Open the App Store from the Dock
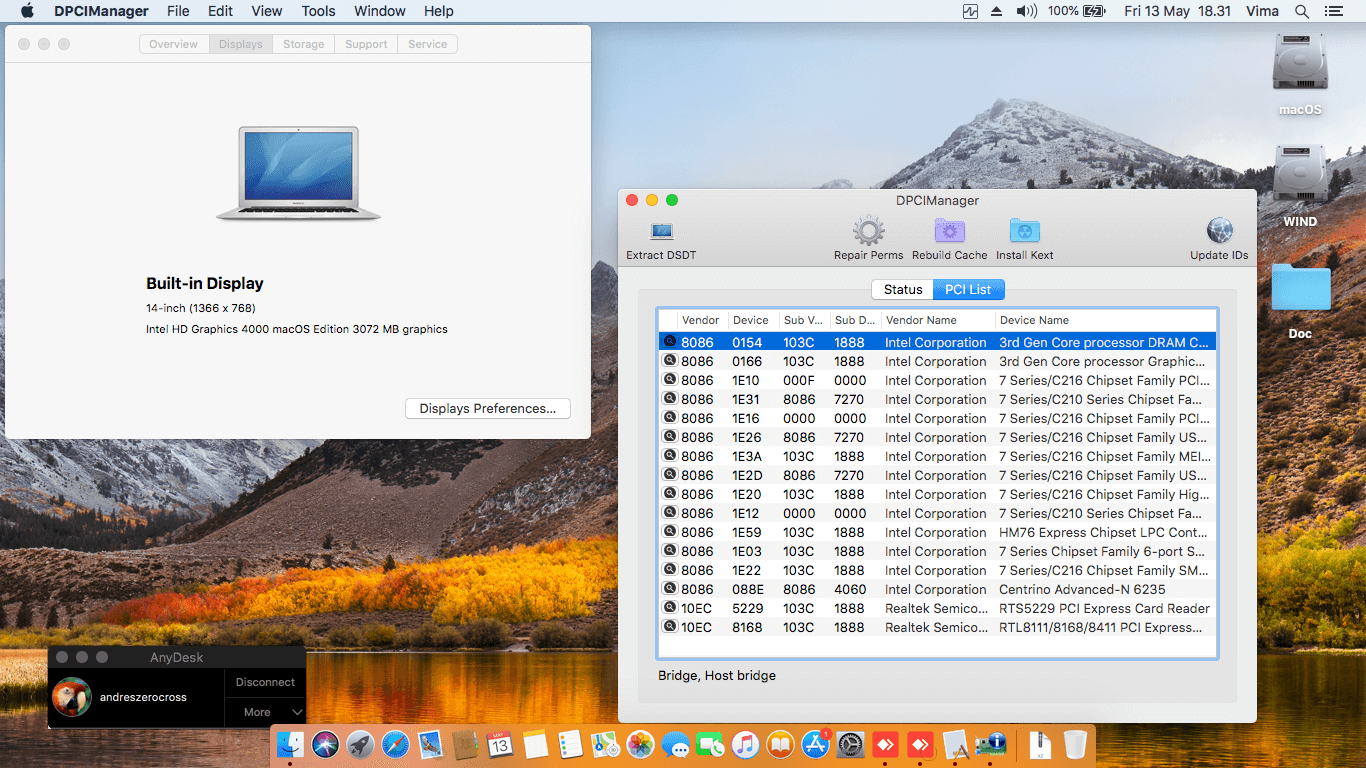1366x768 pixels. (x=815, y=745)
